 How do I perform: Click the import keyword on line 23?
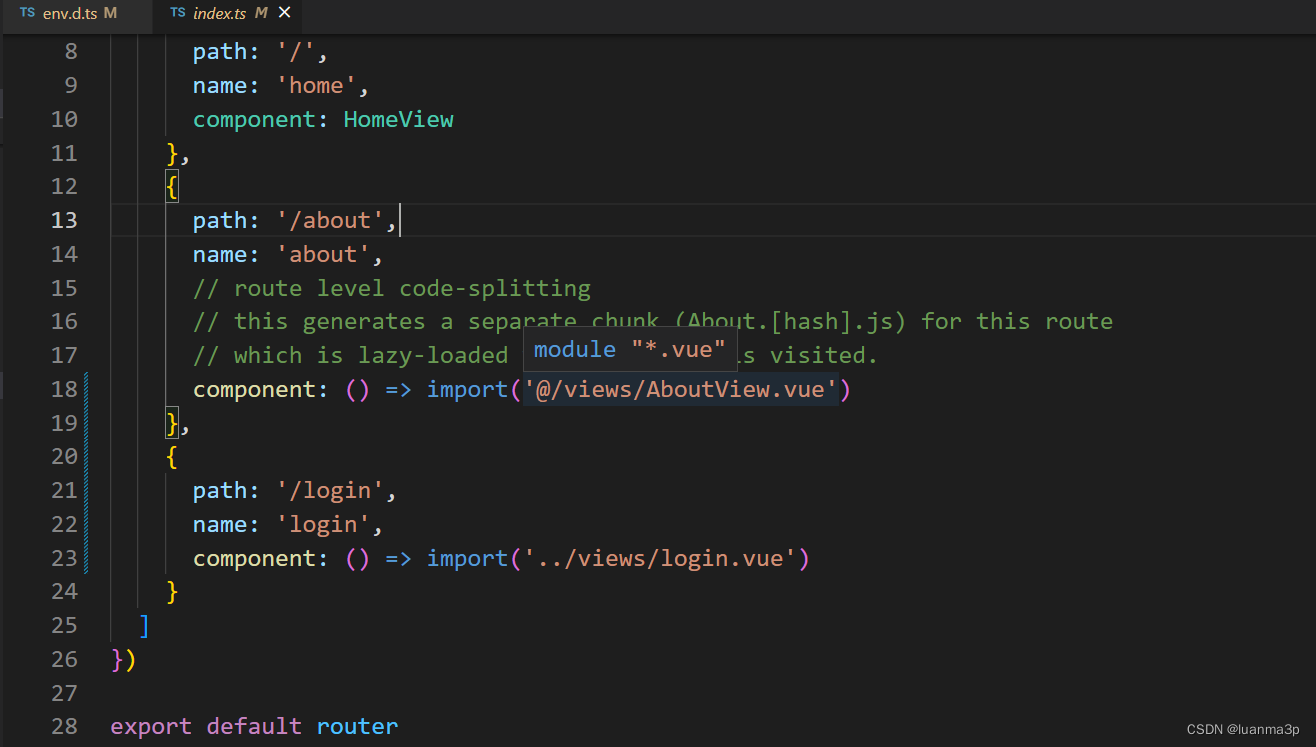click(x=468, y=558)
